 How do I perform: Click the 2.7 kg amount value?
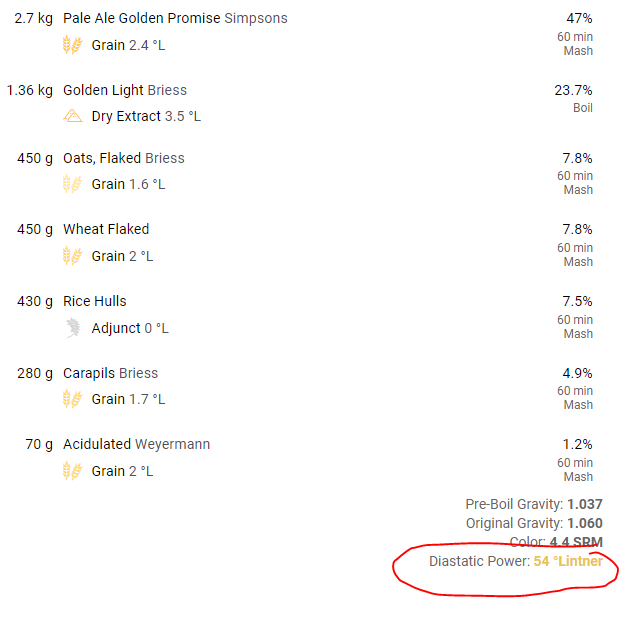pyautogui.click(x=33, y=18)
